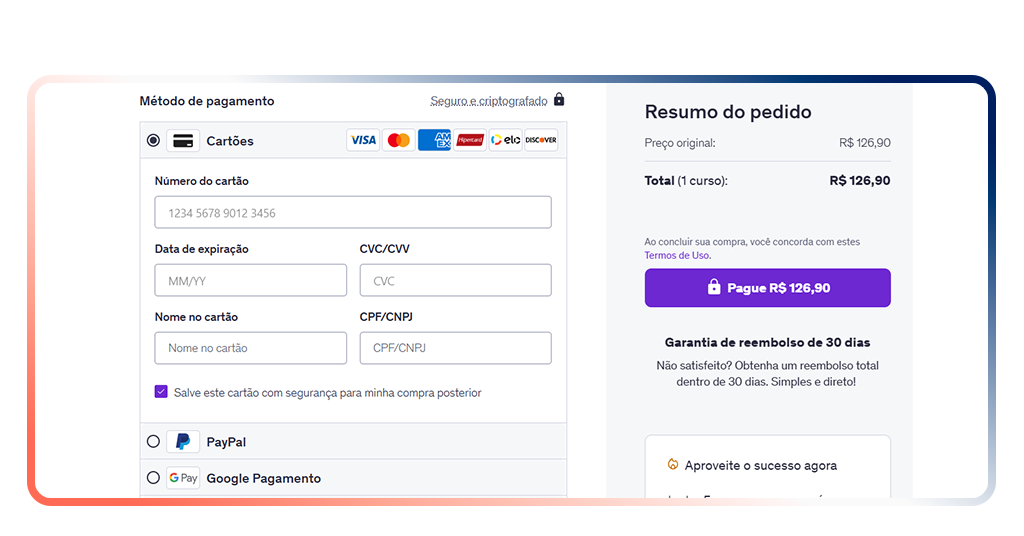Viewport: 1024px width, 536px height.
Task: Click the American Express logo
Action: click(434, 140)
